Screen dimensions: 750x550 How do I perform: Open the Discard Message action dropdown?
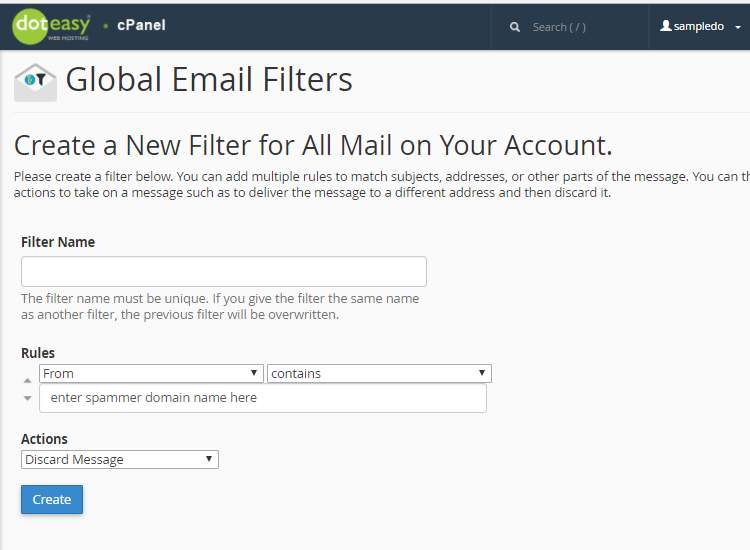pos(120,460)
